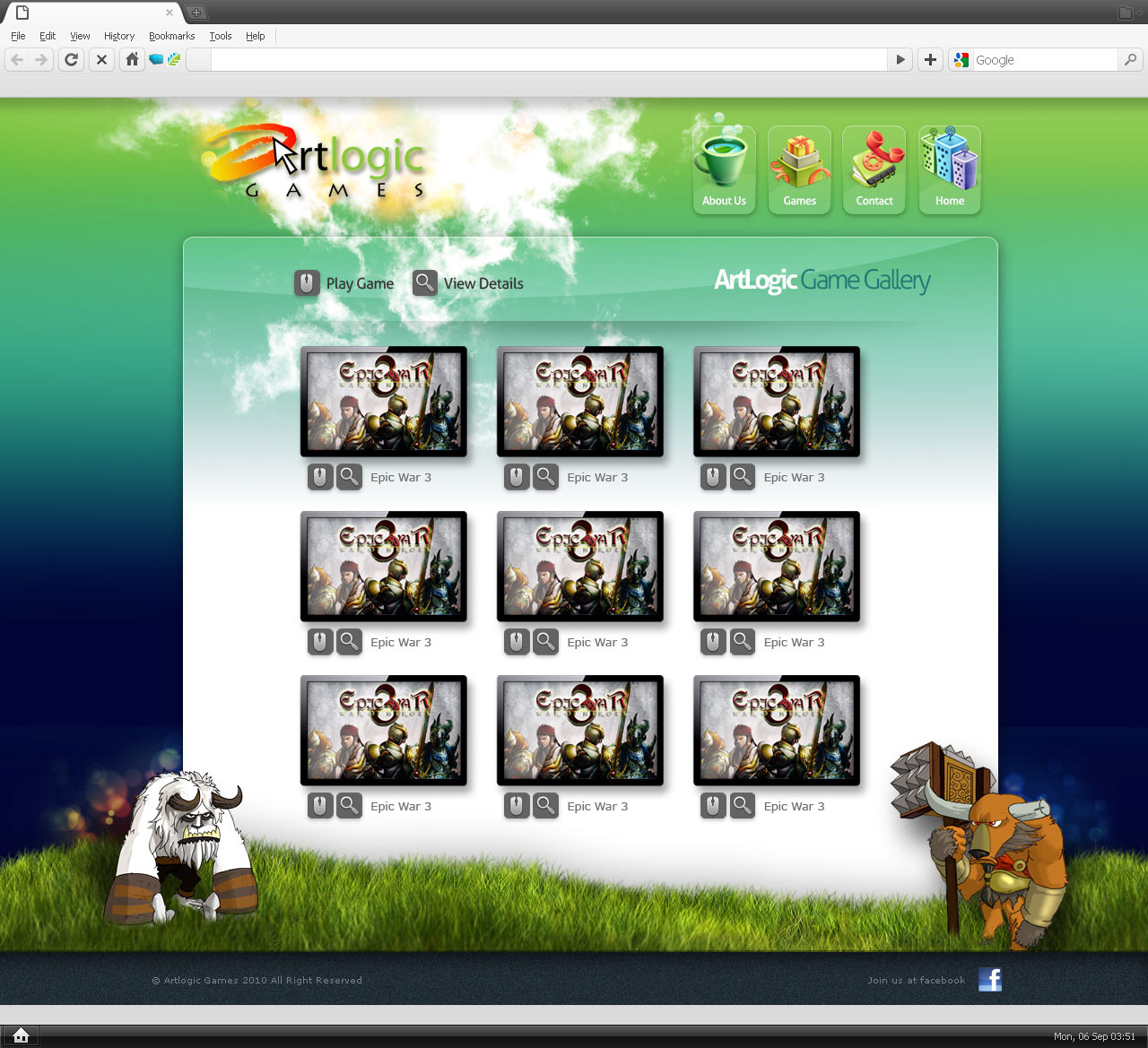This screenshot has height=1048, width=1148.
Task: Open the File menu
Action: [18, 36]
